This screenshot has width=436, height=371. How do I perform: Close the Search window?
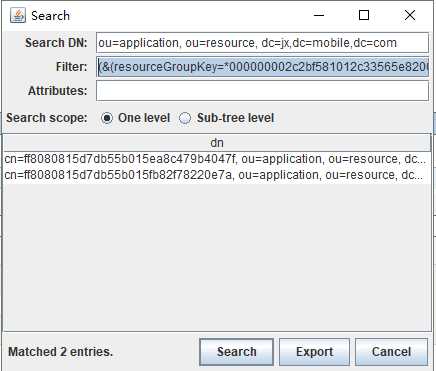point(410,15)
